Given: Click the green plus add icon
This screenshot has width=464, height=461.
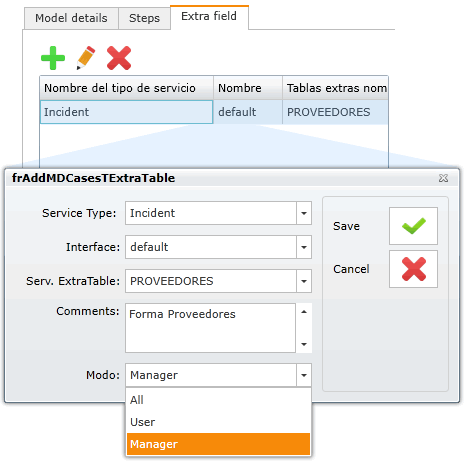Looking at the screenshot, I should pos(53,58).
